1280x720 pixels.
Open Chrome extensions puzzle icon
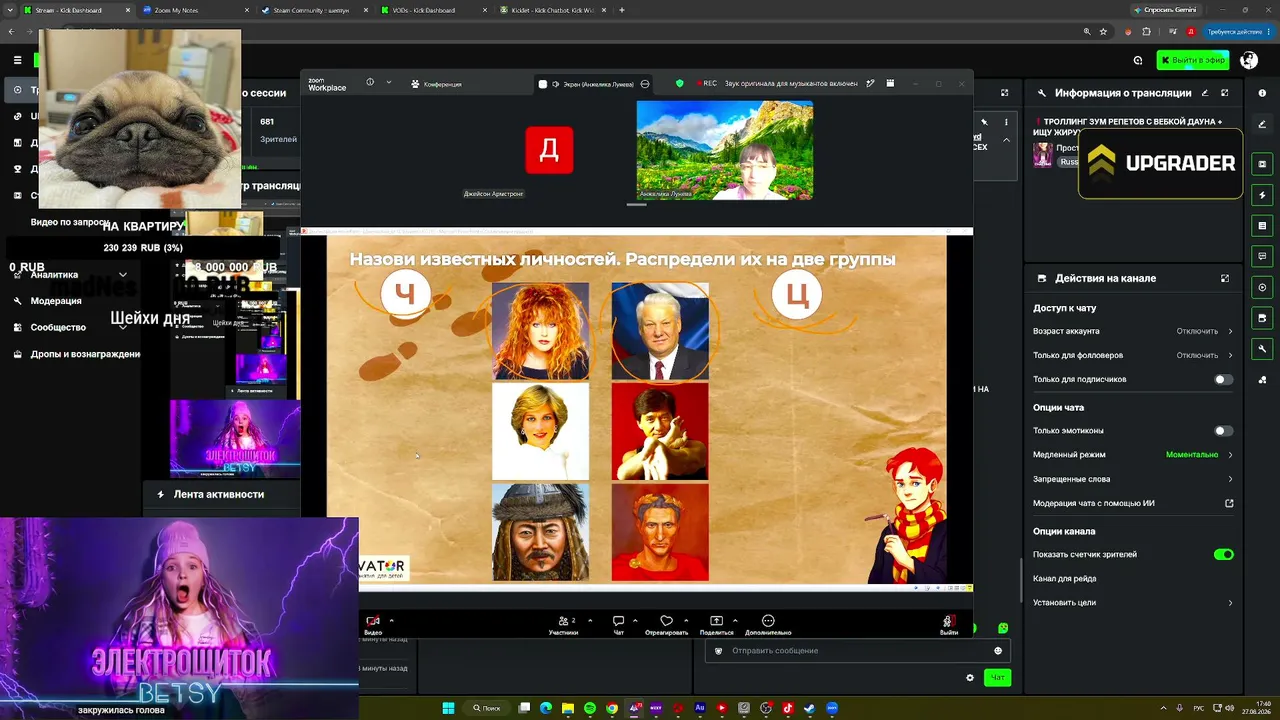1146,32
